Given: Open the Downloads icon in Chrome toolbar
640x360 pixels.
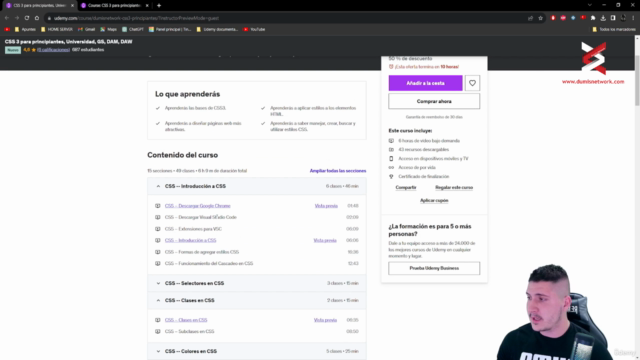Looking at the screenshot, I should click(x=603, y=18).
